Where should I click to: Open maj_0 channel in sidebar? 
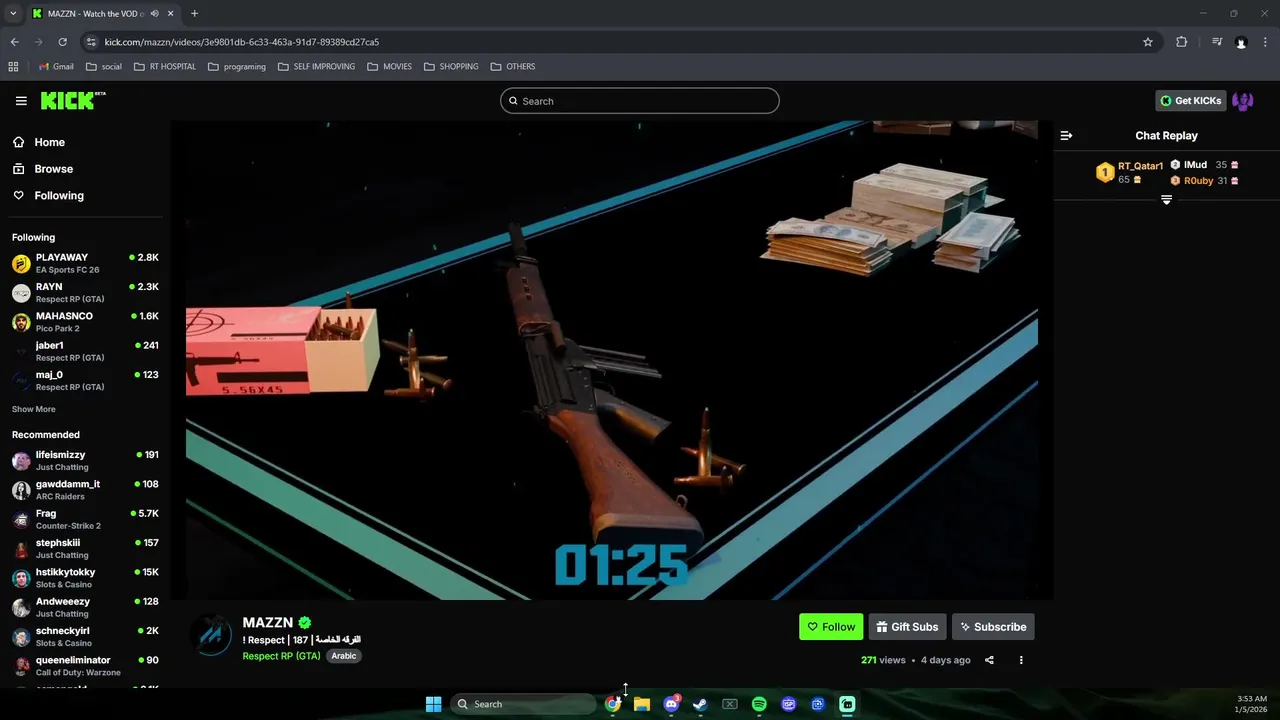click(x=85, y=380)
